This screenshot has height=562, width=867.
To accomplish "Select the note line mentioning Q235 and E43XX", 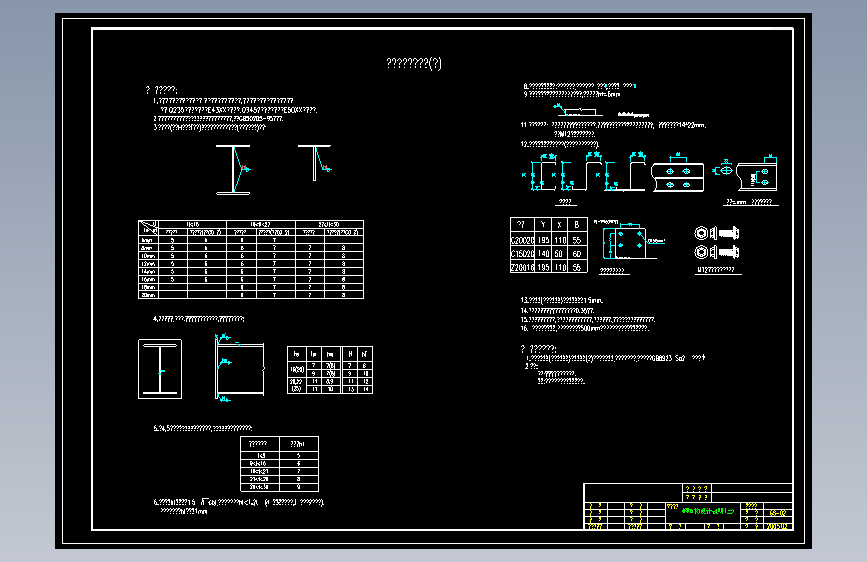I will [x=238, y=110].
